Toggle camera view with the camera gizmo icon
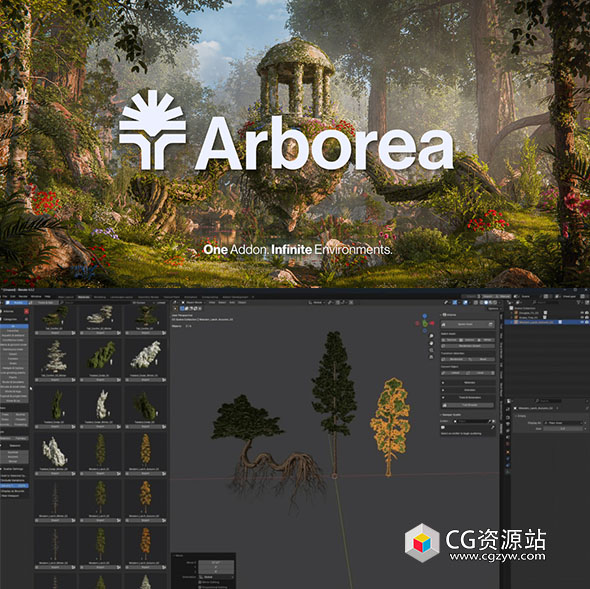The width and height of the screenshot is (590, 589). pyautogui.click(x=431, y=350)
